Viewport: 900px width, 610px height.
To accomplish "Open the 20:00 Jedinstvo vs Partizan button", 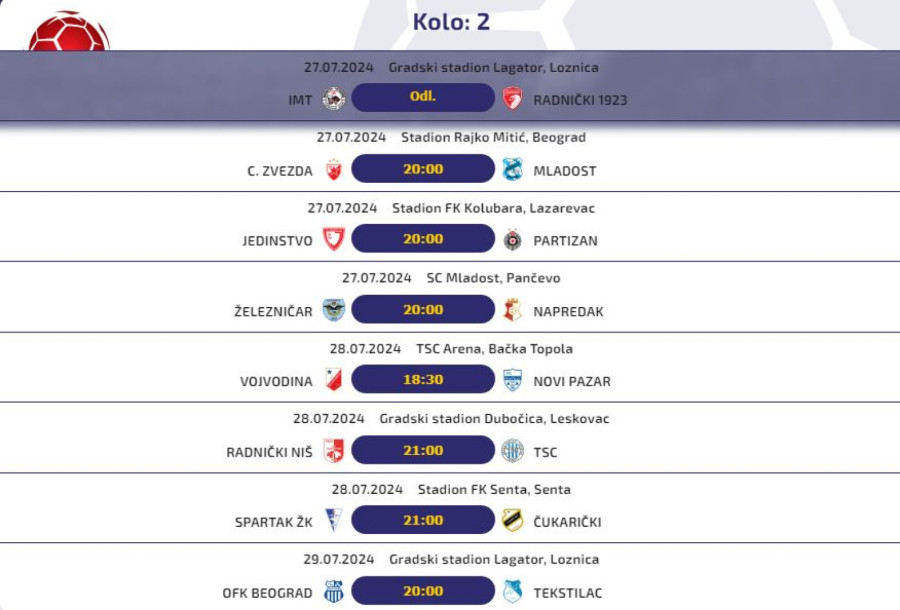I will 422,239.
